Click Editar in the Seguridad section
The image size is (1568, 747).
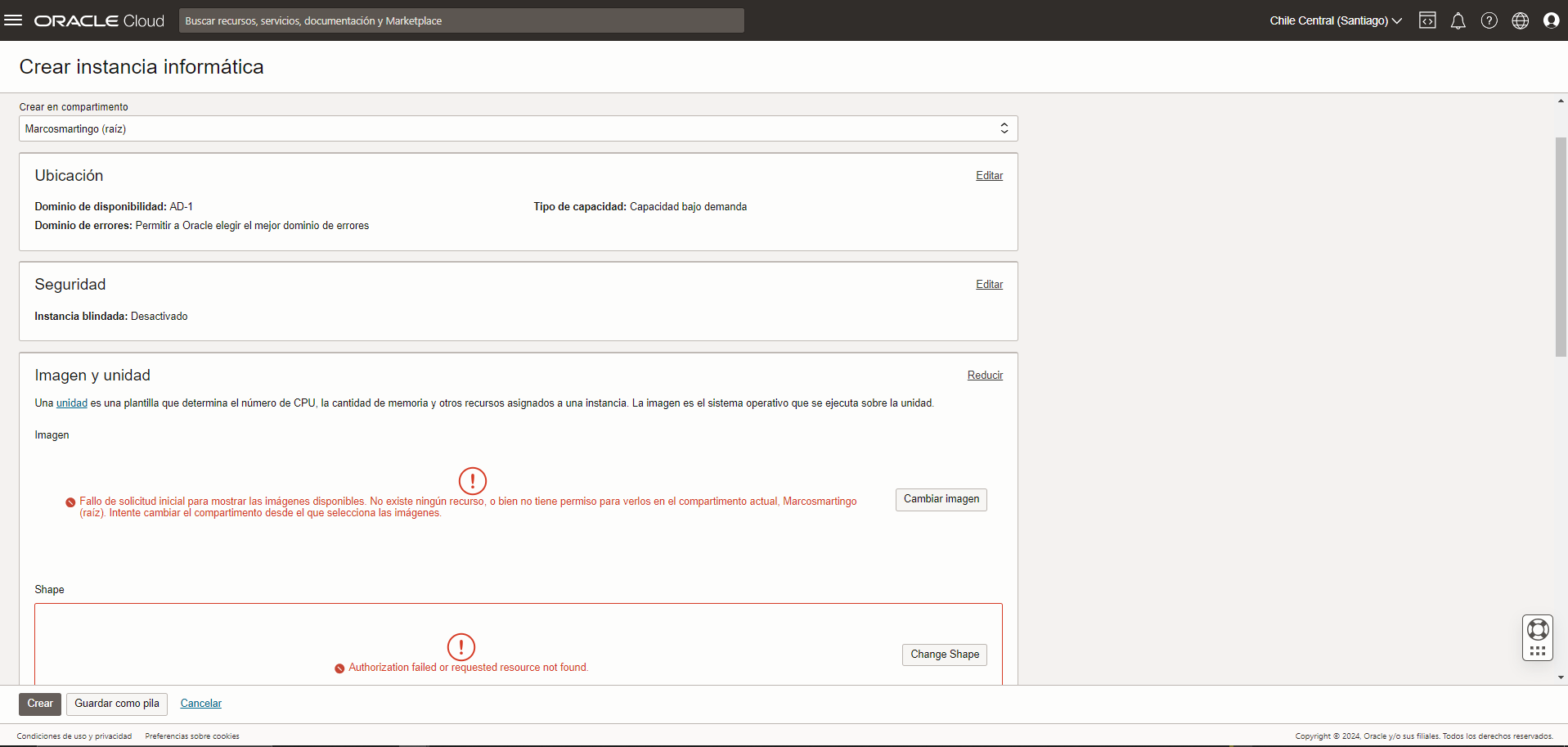pos(989,285)
